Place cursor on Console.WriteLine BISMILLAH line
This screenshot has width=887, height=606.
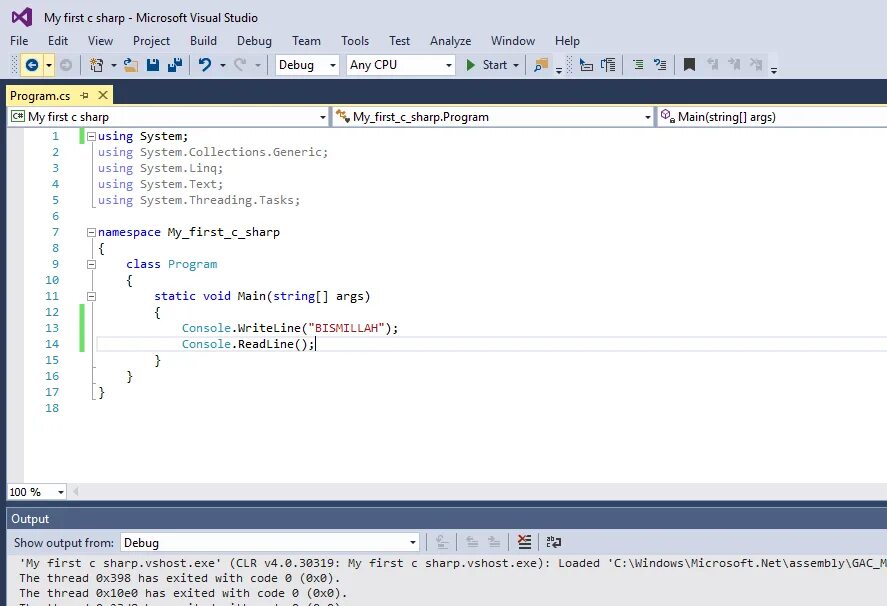tap(290, 328)
